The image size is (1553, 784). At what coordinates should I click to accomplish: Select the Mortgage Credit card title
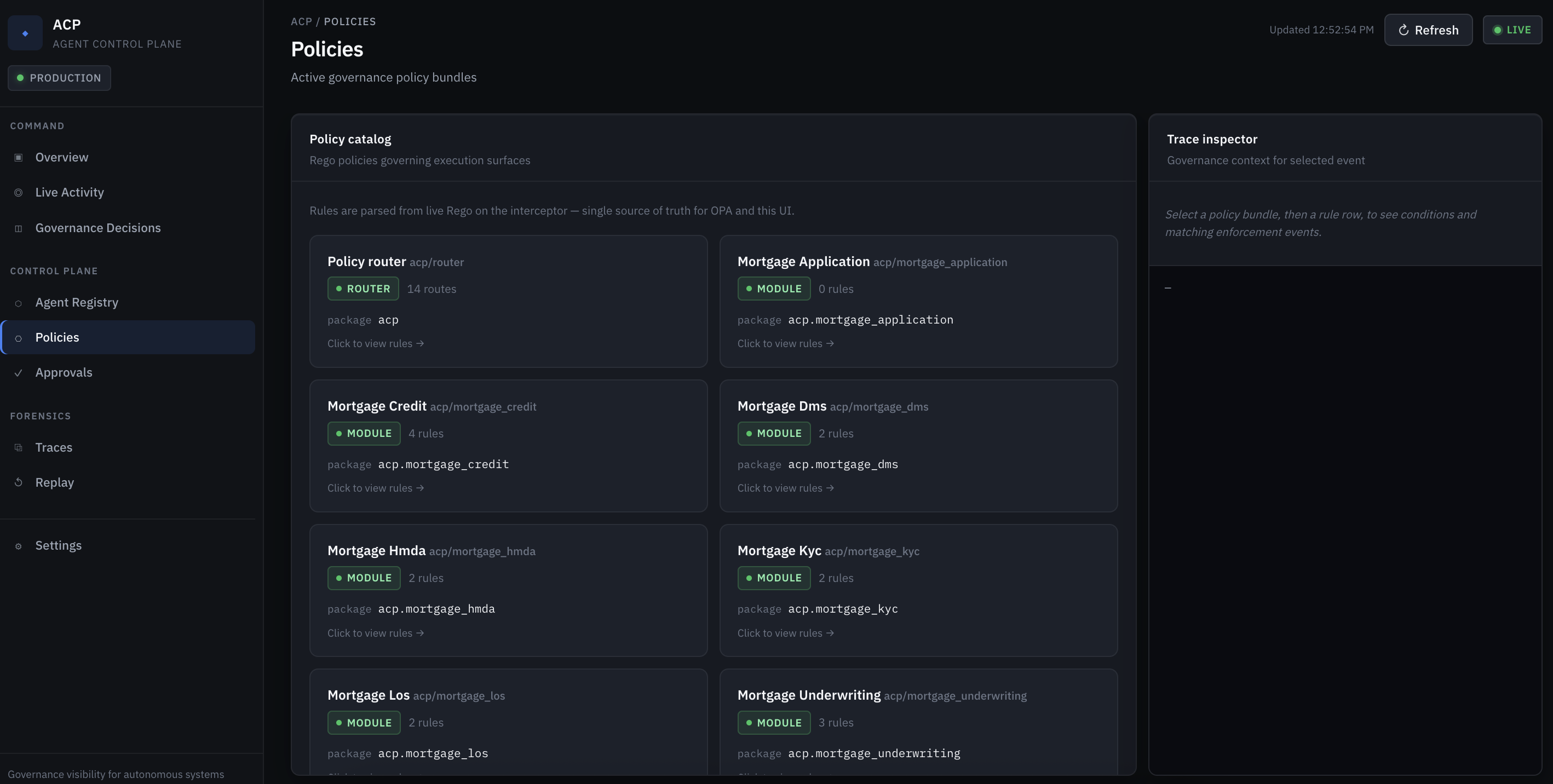pyautogui.click(x=377, y=406)
